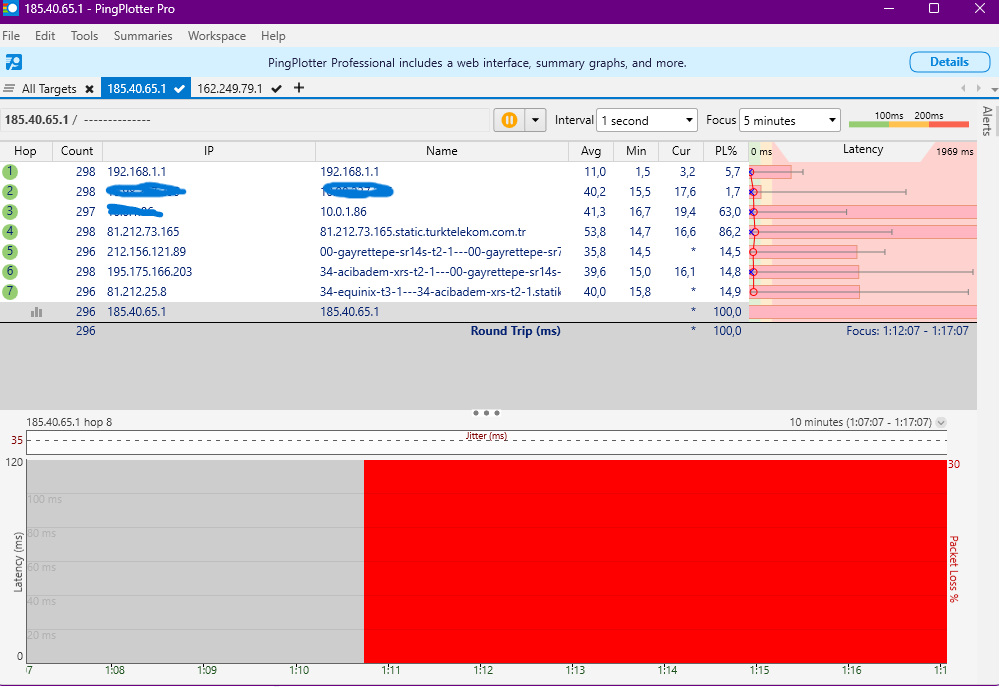The image size is (999, 687).
Task: Sort by the Count column header
Action: (76, 151)
